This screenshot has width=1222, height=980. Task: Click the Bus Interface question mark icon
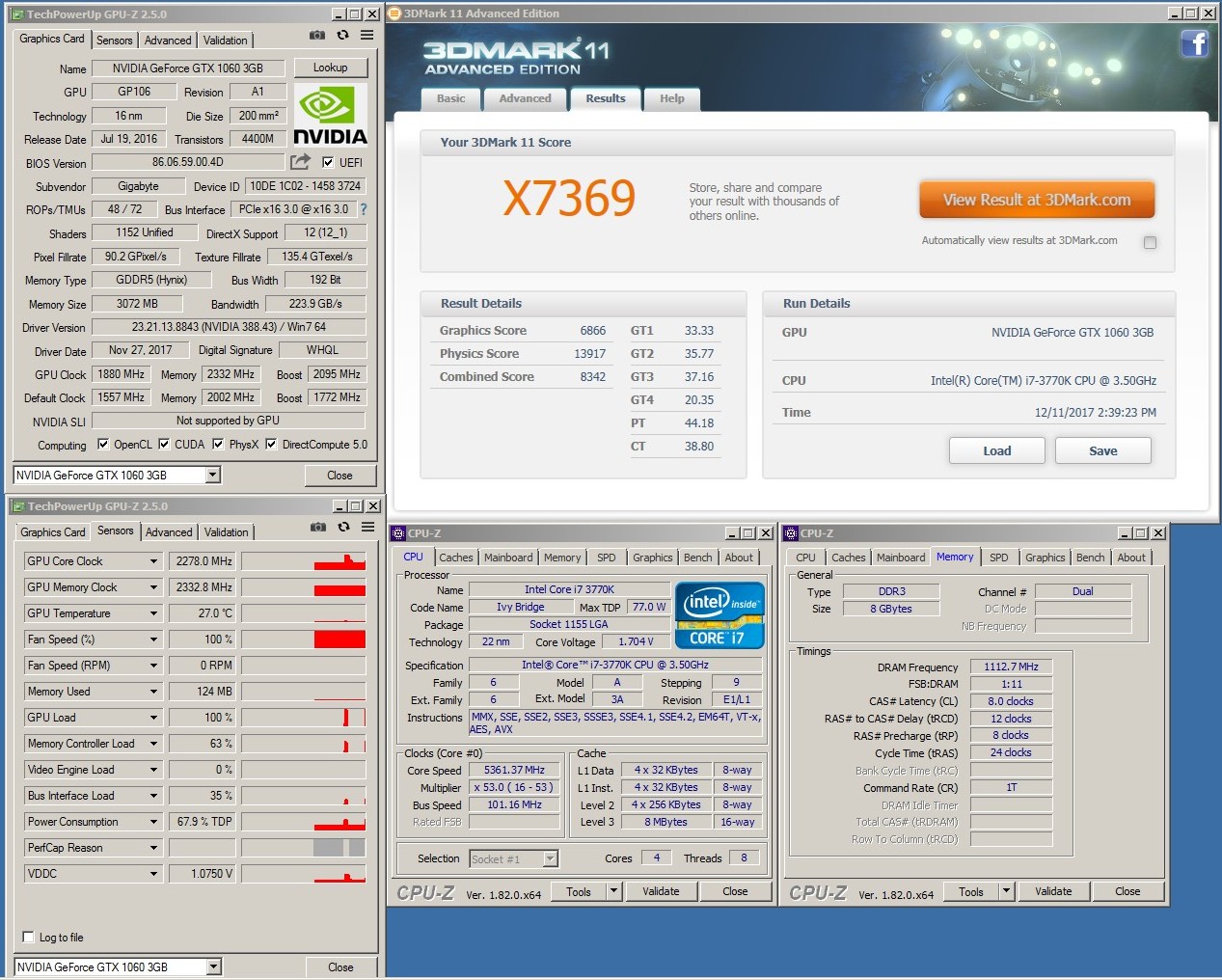point(363,209)
